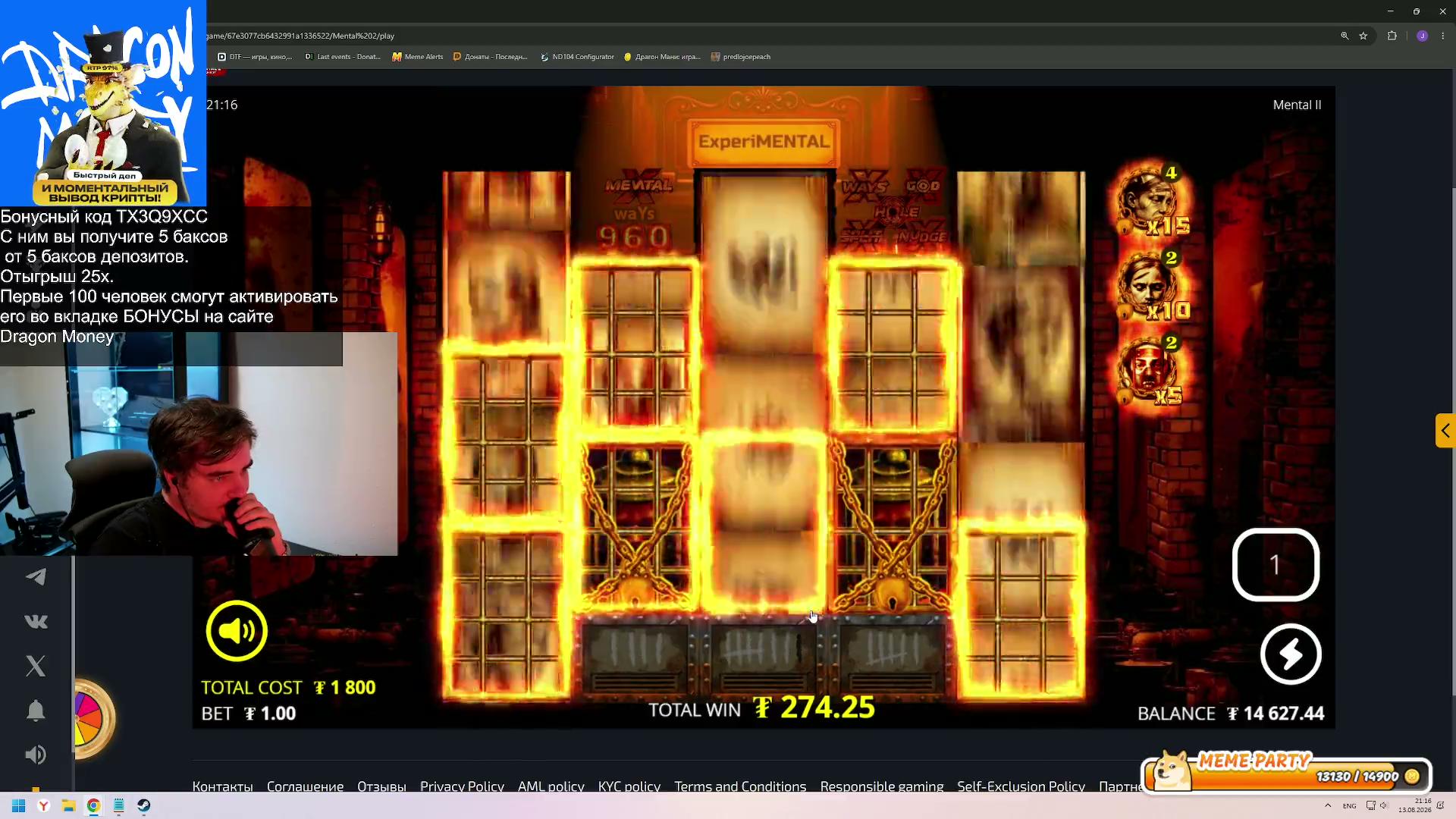Open the Донаты - Последн... bookmark
This screenshot has height=819, width=1456.
coord(490,57)
